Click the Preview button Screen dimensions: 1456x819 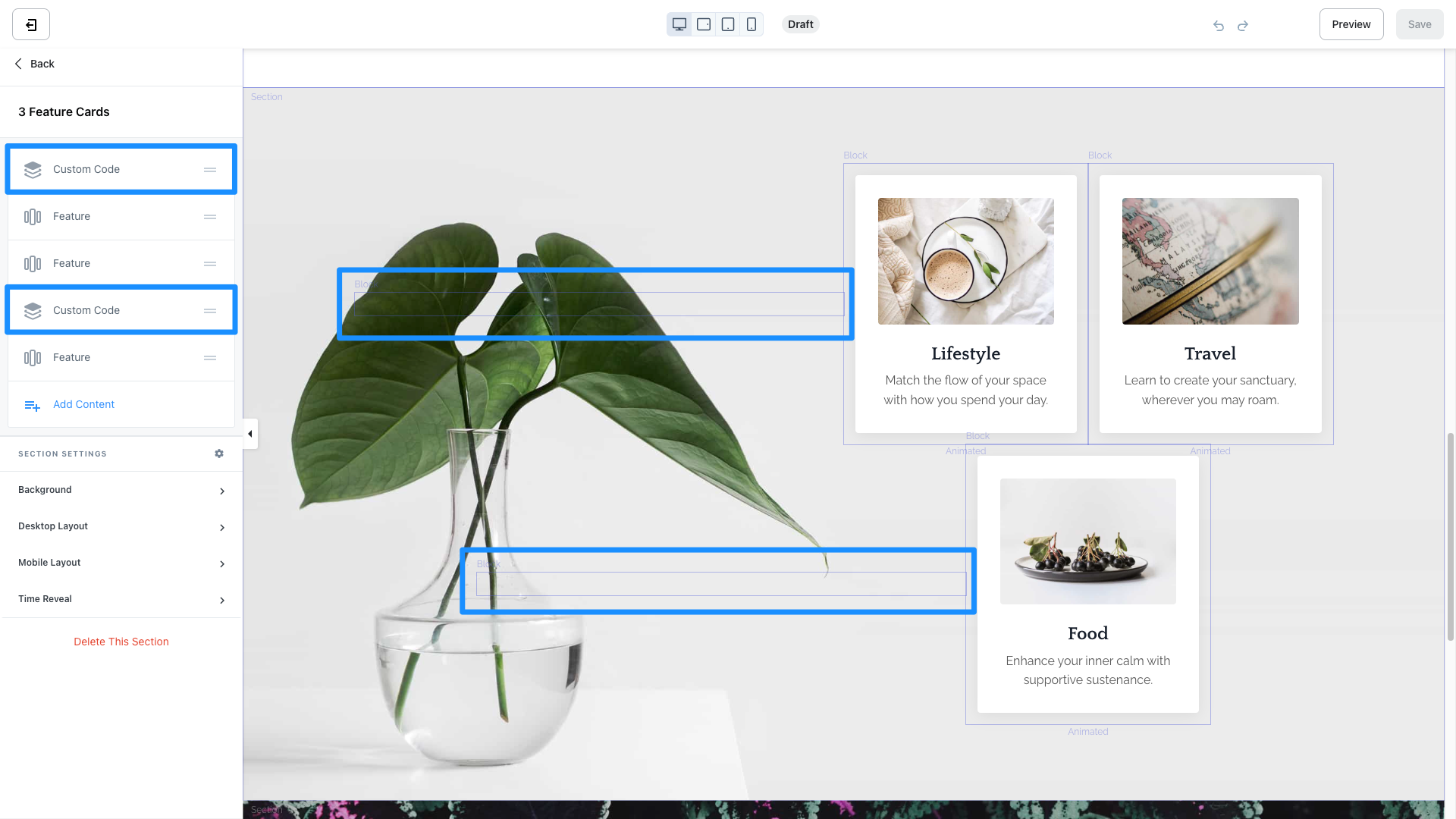tap(1351, 24)
